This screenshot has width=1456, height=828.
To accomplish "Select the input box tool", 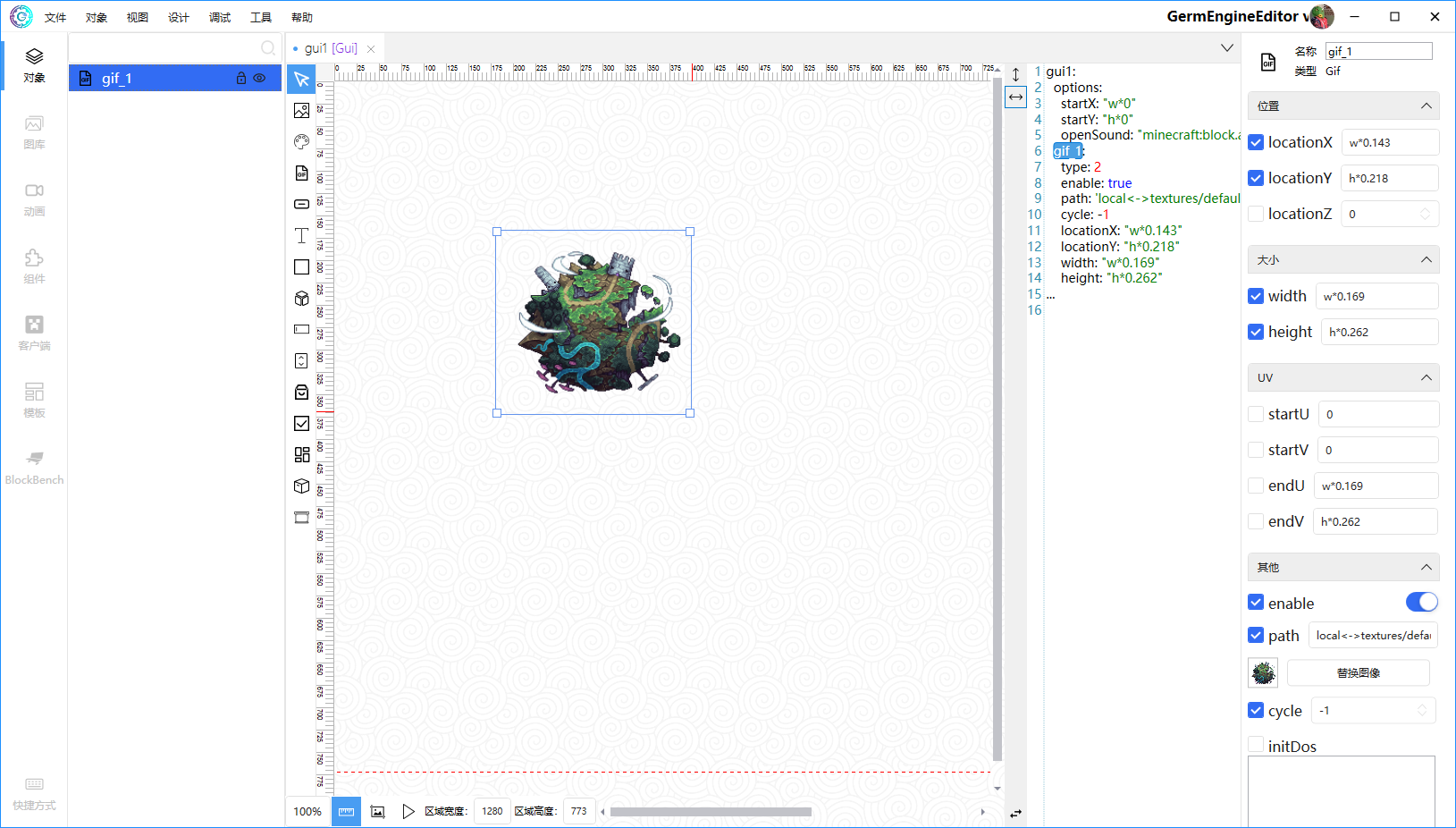I will point(301,329).
